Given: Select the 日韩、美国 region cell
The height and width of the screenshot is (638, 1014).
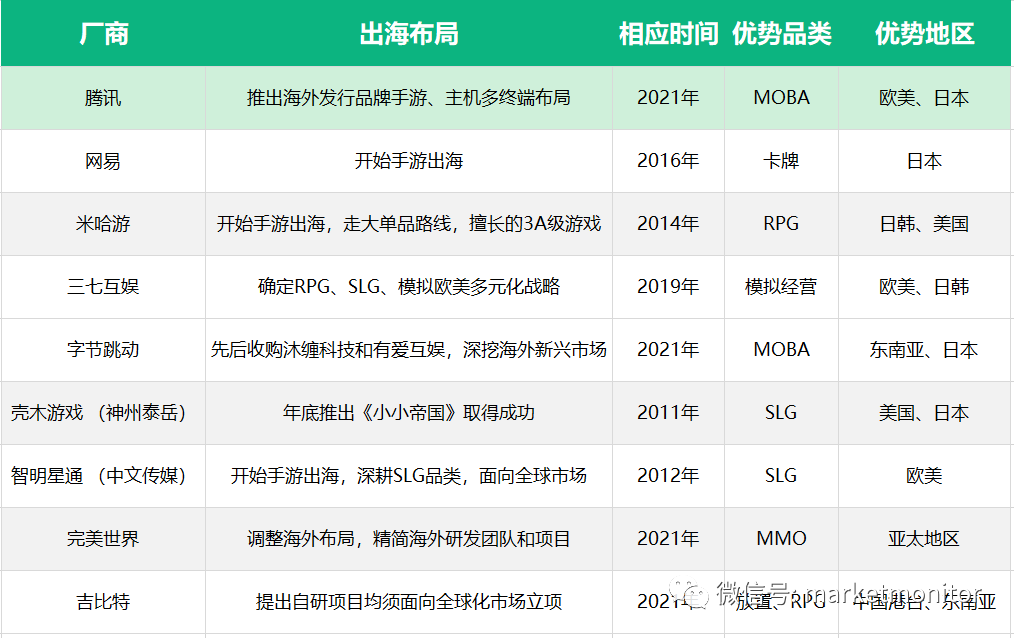Looking at the screenshot, I should click(x=924, y=224).
